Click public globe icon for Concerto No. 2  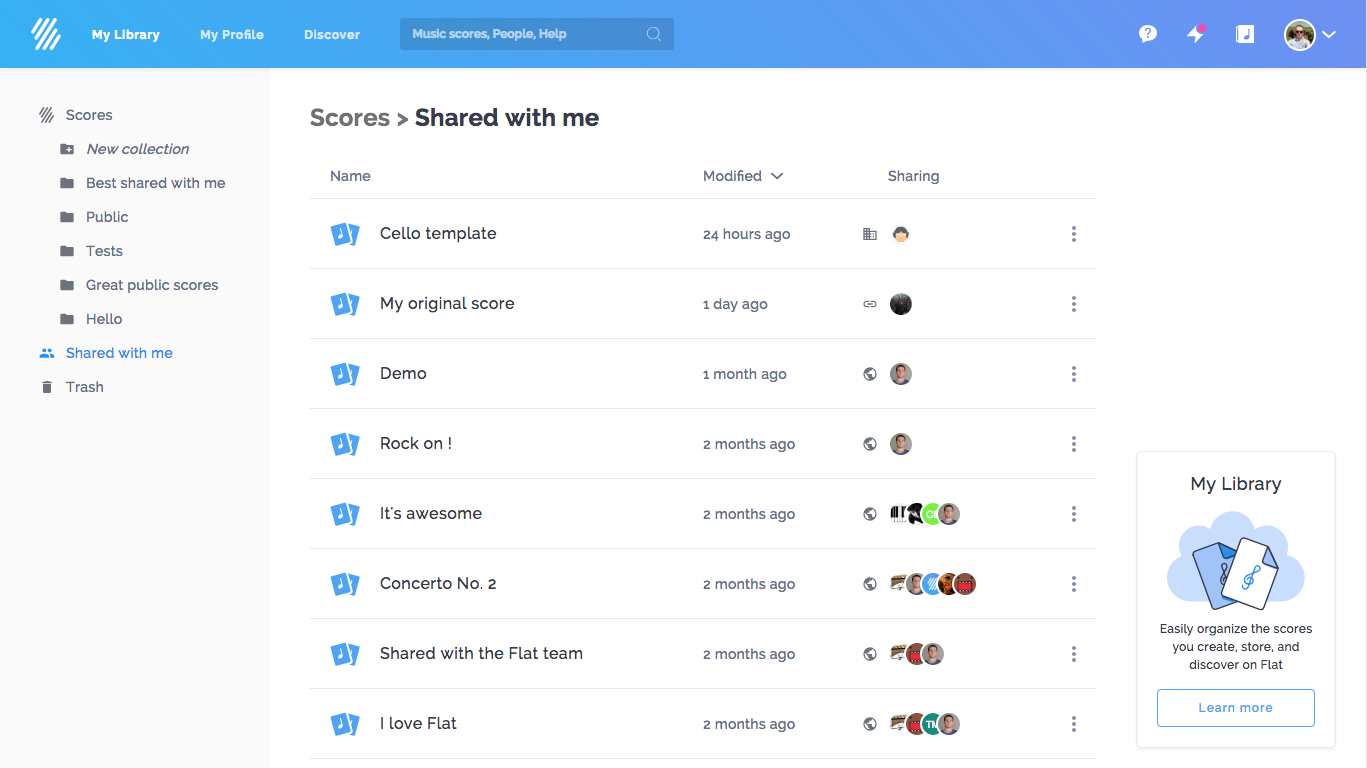click(x=870, y=584)
